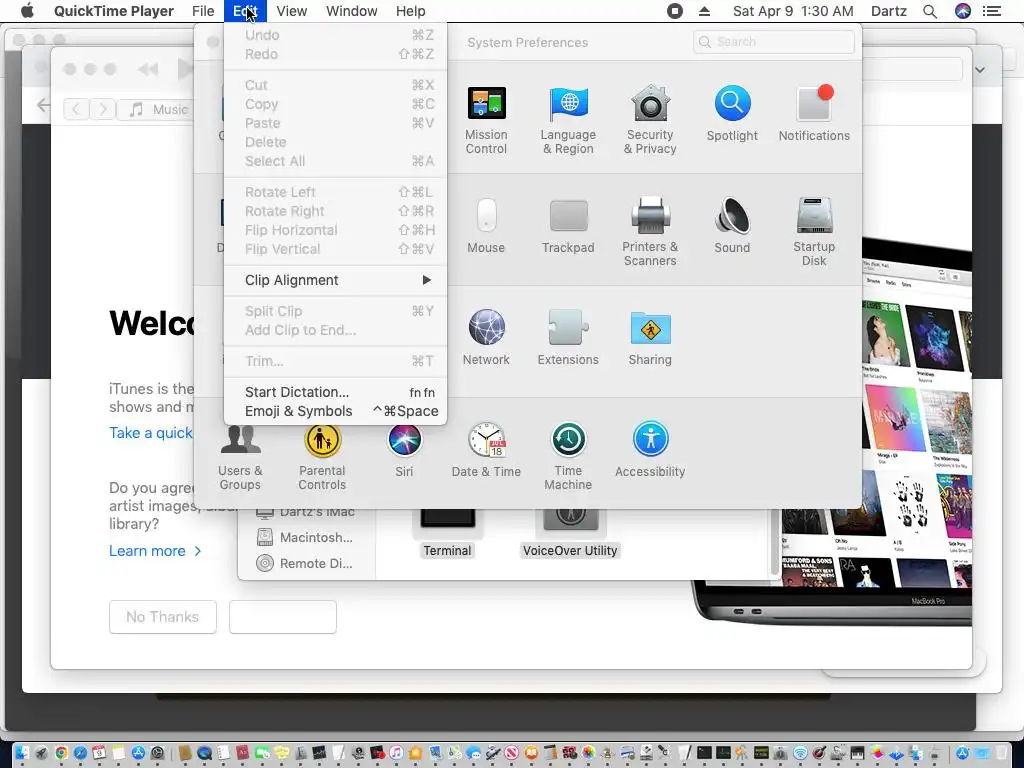Choose Start Dictation from Edit menu

click(x=336, y=392)
